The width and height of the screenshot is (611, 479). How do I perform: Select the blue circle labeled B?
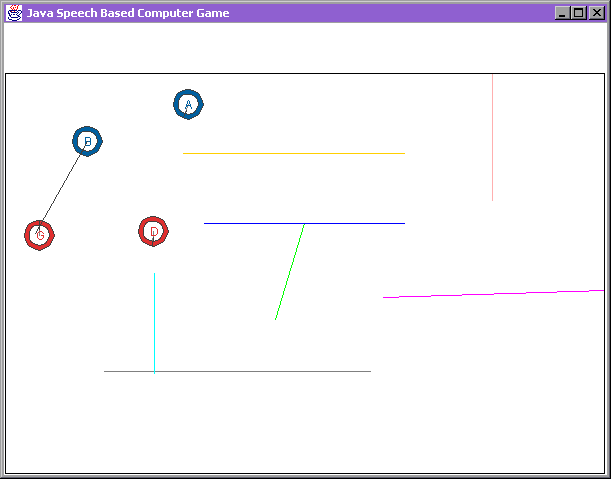click(87, 141)
